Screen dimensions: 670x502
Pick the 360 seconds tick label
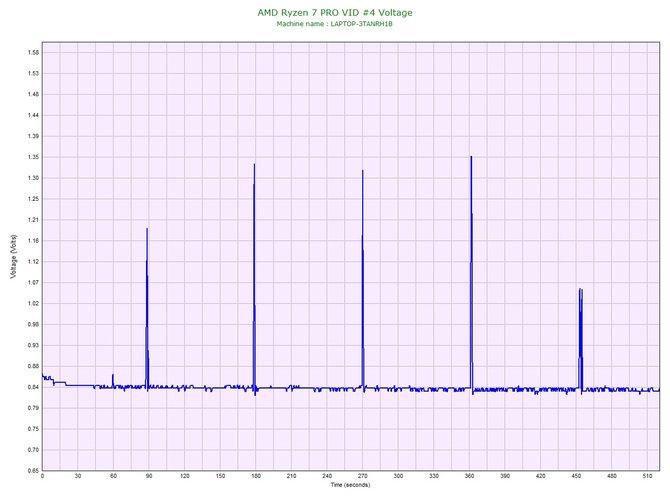tap(469, 476)
